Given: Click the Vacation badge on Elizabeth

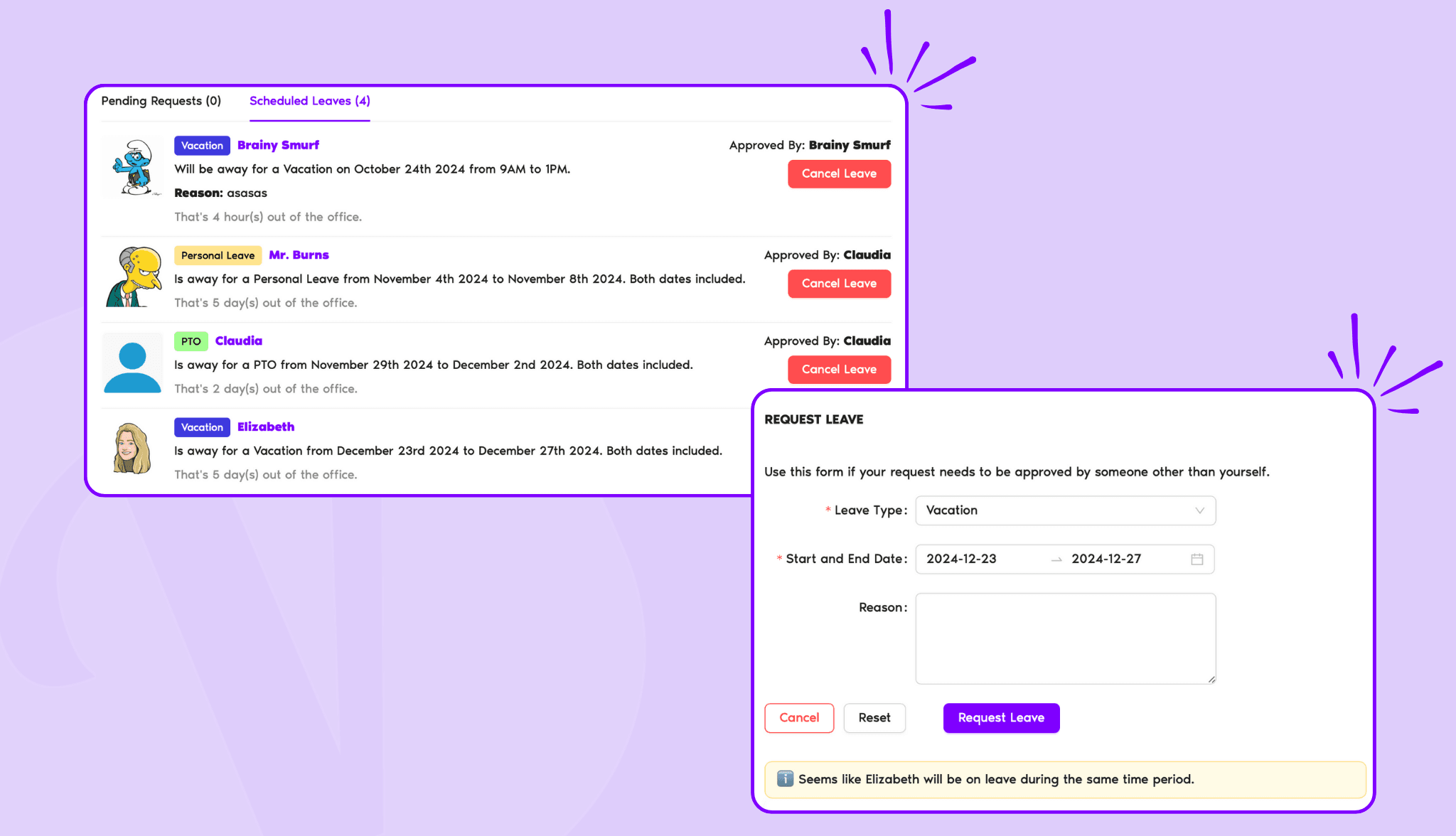Looking at the screenshot, I should pos(200,427).
